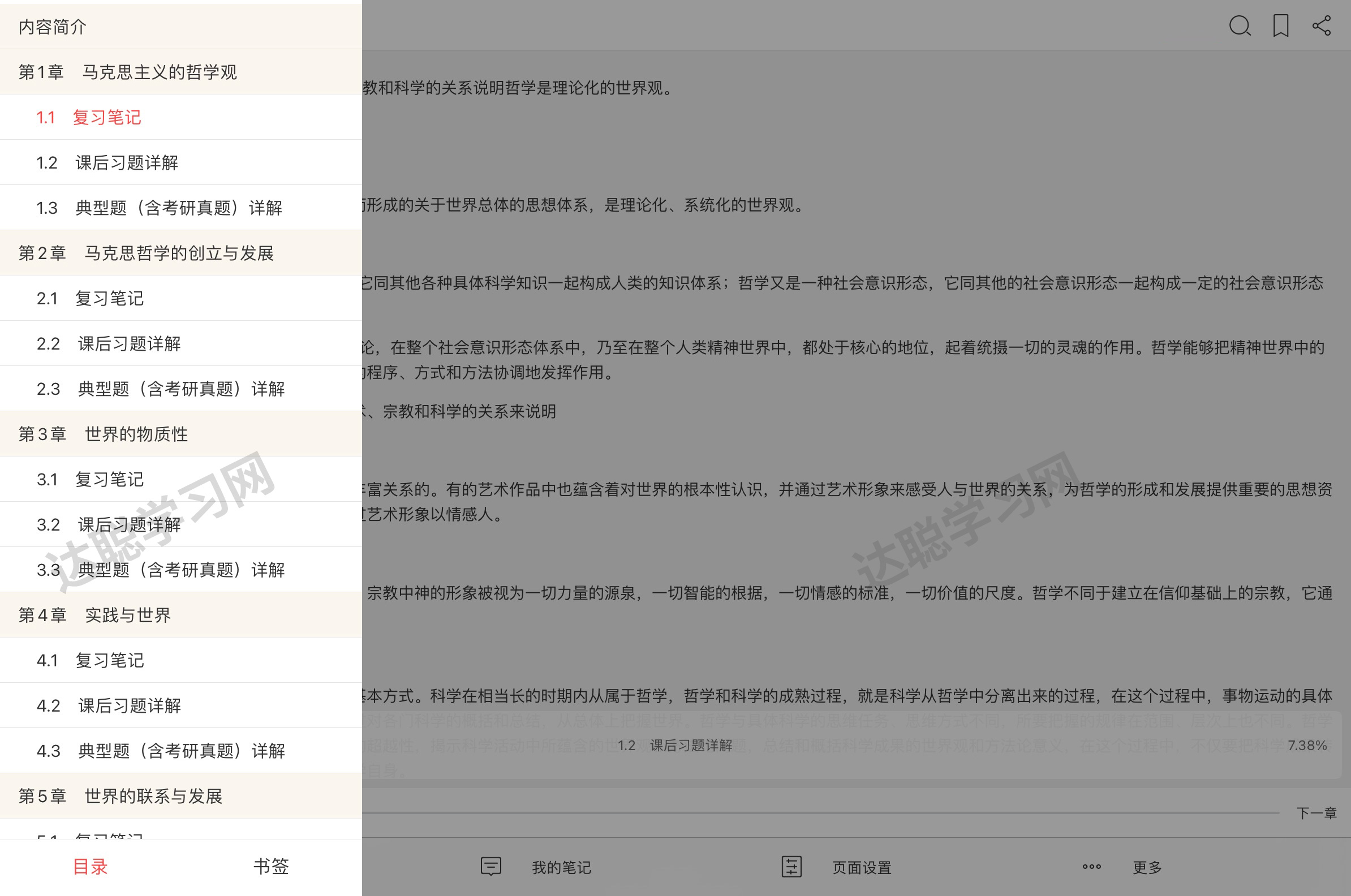Go to 下一章 next chapter

pyautogui.click(x=1316, y=813)
